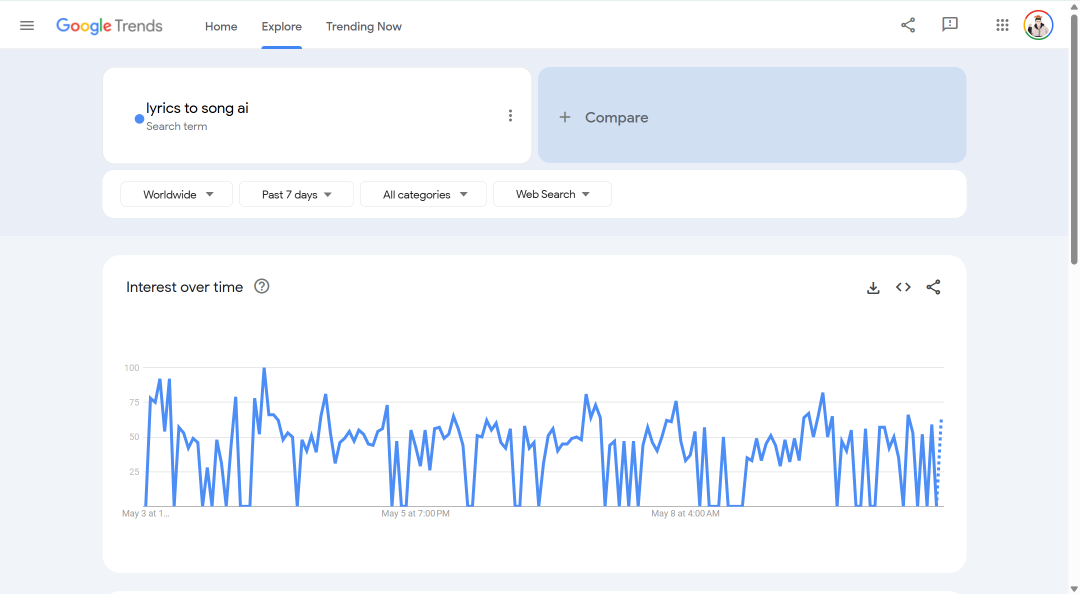Click the '50' y-axis value

(x=134, y=437)
